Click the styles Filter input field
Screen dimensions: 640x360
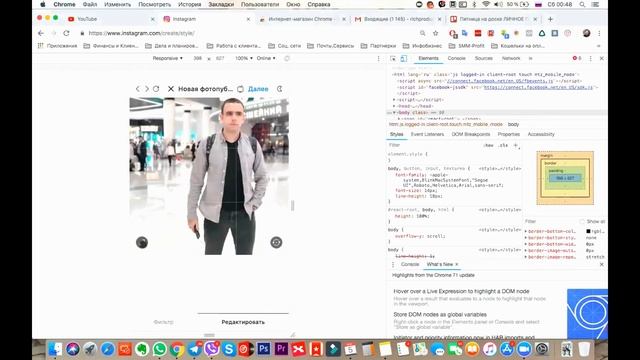(433, 145)
